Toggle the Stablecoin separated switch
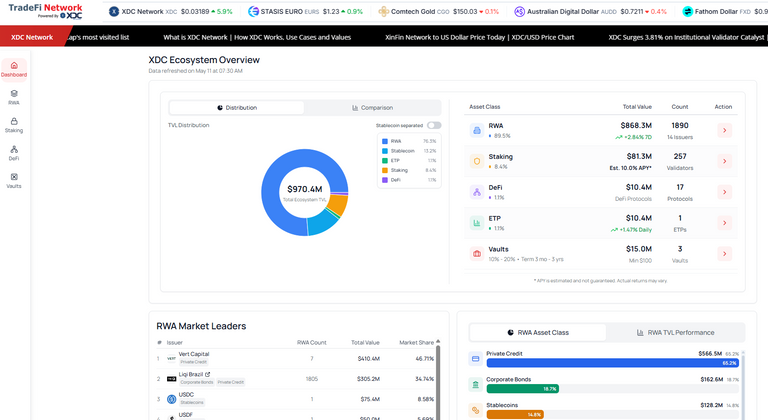This screenshot has height=420, width=768. point(434,125)
